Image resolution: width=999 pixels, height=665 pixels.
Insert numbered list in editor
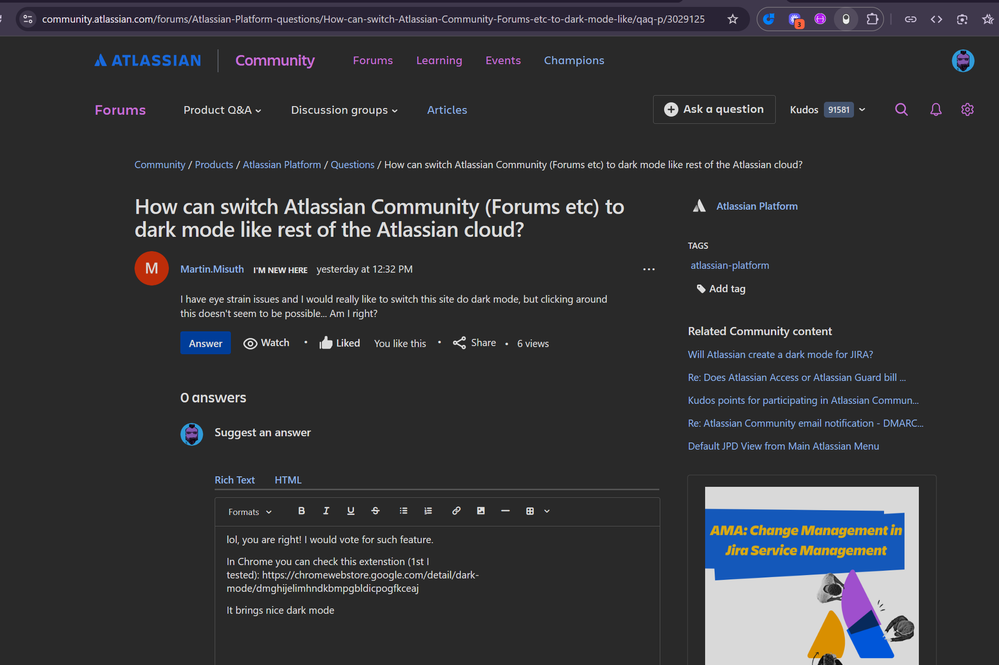[428, 511]
